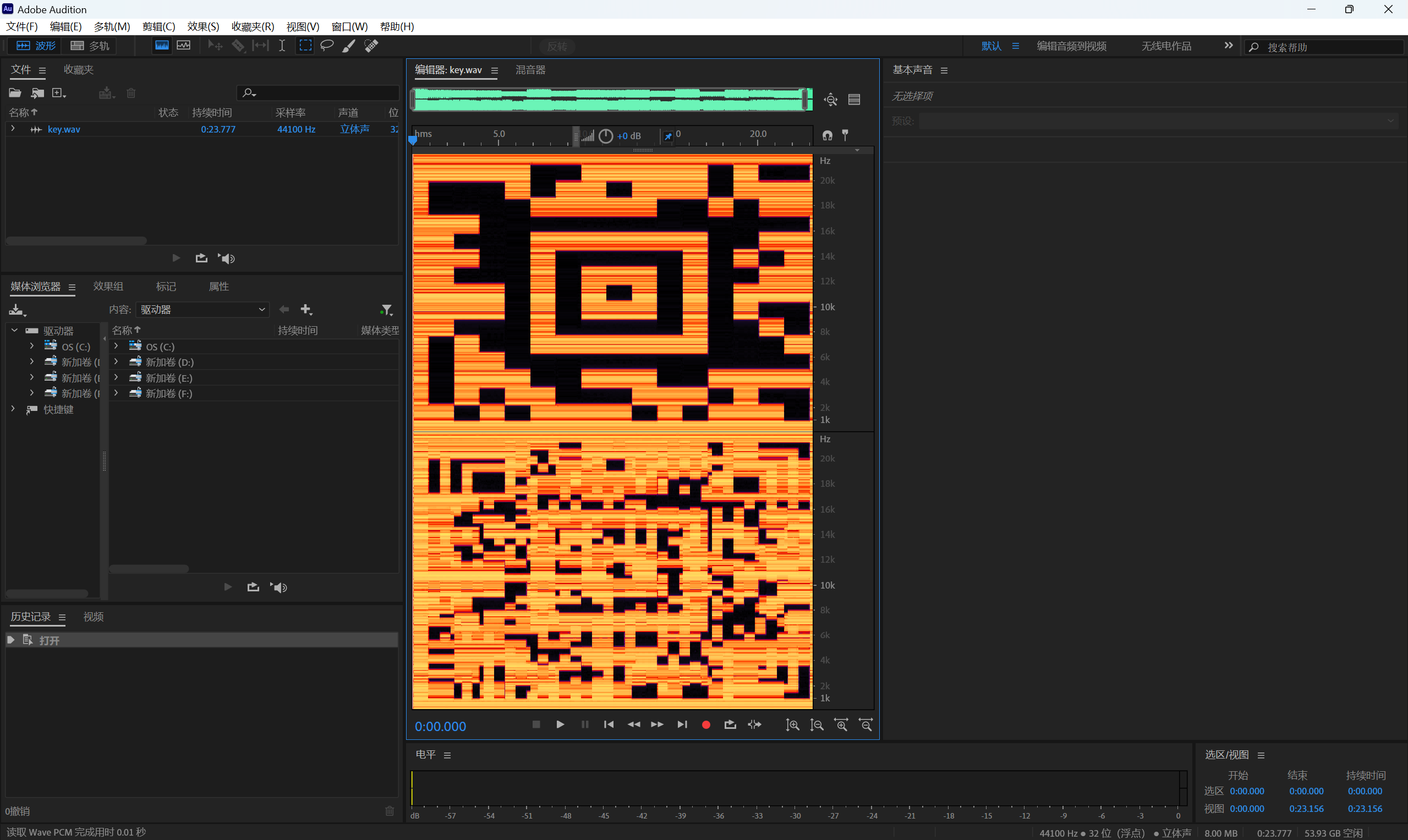Click the 搜索帮助 search field

[1325, 47]
